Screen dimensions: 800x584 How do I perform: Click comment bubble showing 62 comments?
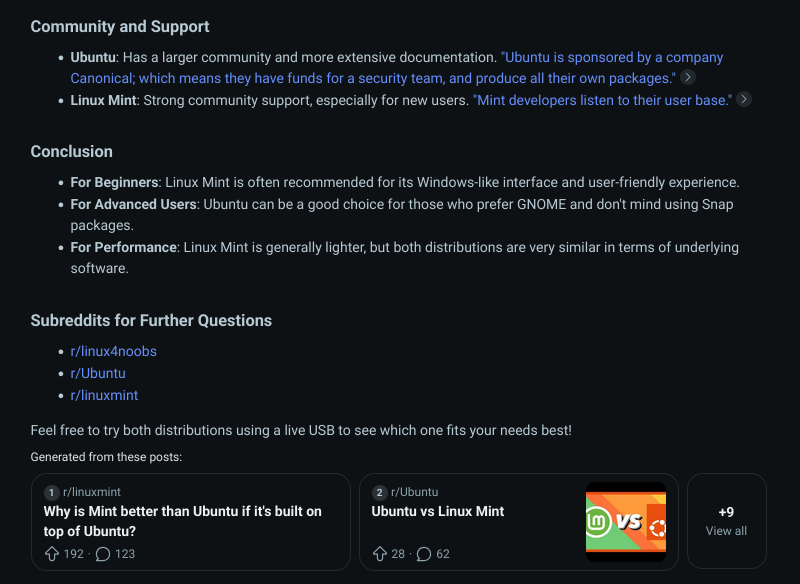pos(424,554)
